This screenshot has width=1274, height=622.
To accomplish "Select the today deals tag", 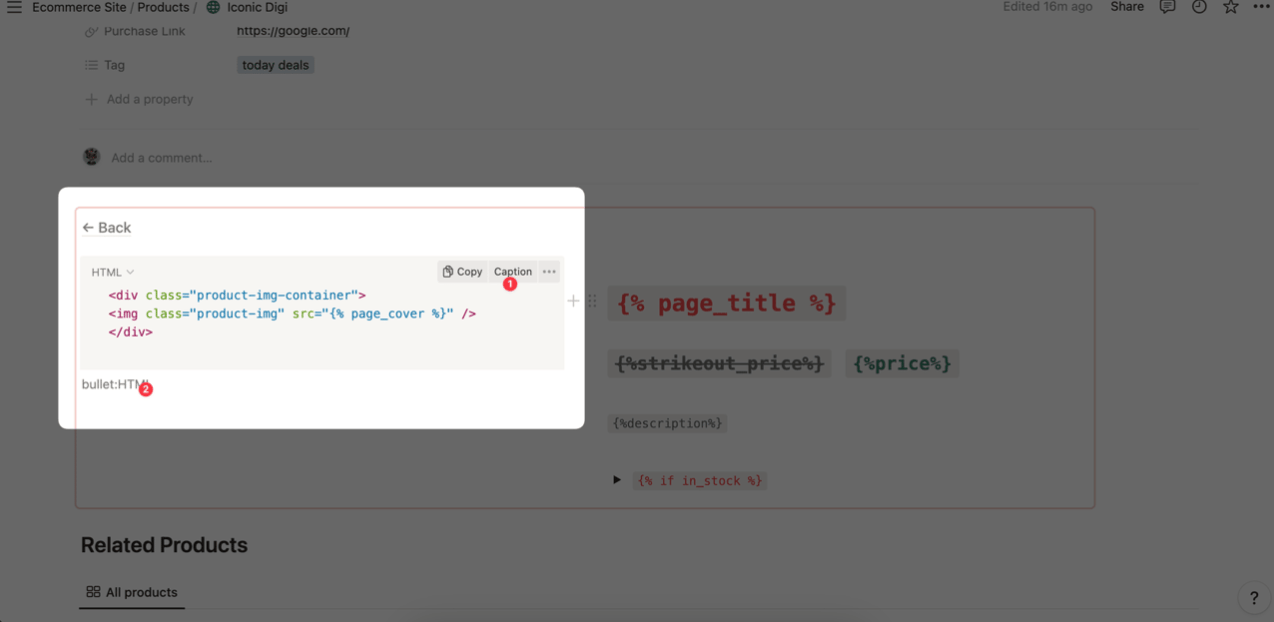I will point(276,65).
